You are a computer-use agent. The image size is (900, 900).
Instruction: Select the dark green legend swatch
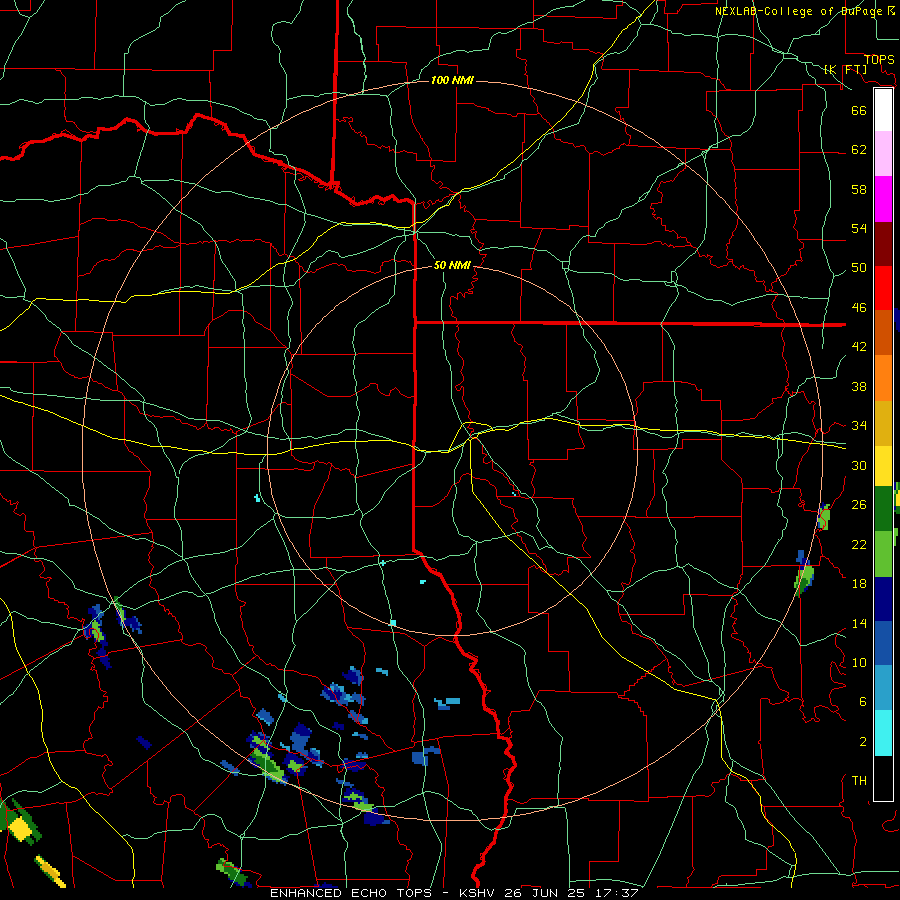click(883, 510)
